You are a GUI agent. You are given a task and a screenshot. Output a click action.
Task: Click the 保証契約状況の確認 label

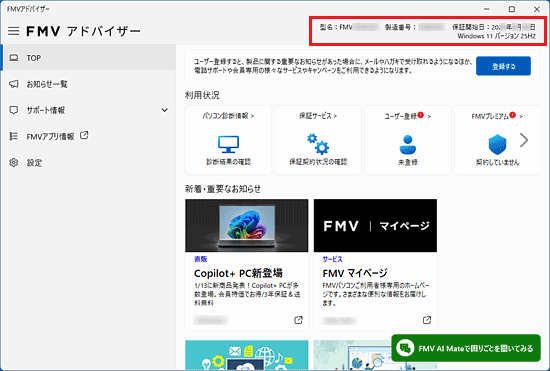click(x=318, y=162)
